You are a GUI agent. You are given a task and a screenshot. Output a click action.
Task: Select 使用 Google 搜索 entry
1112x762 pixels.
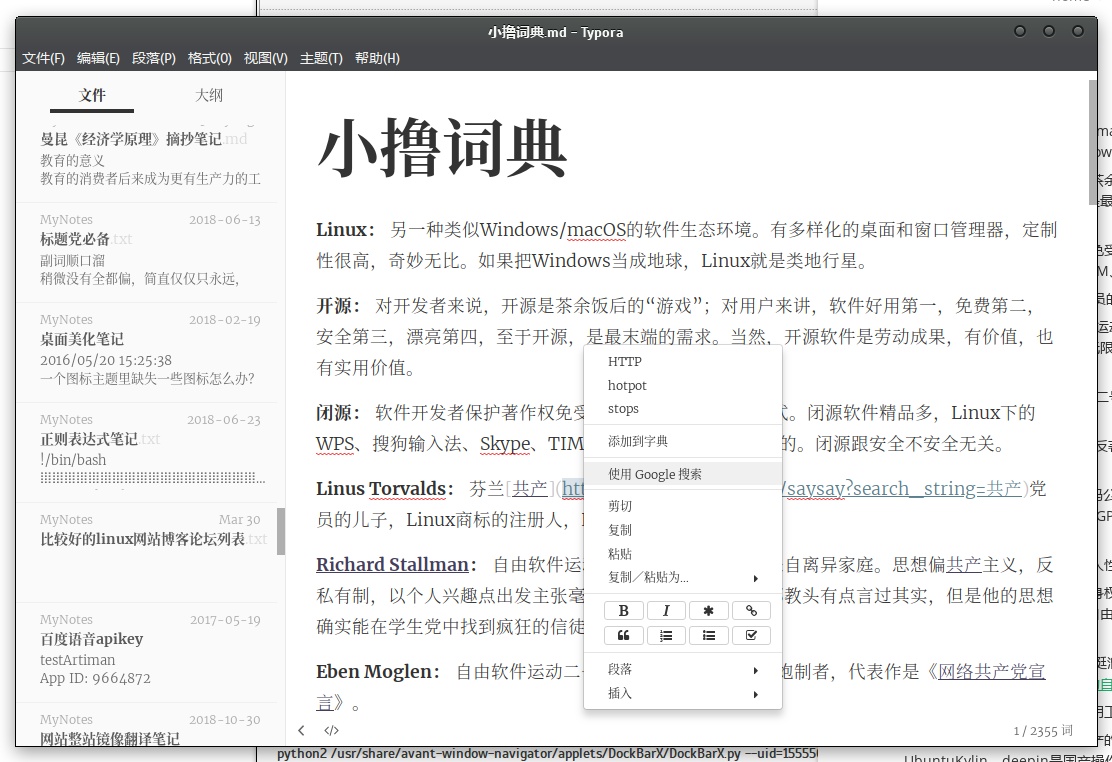(x=682, y=474)
